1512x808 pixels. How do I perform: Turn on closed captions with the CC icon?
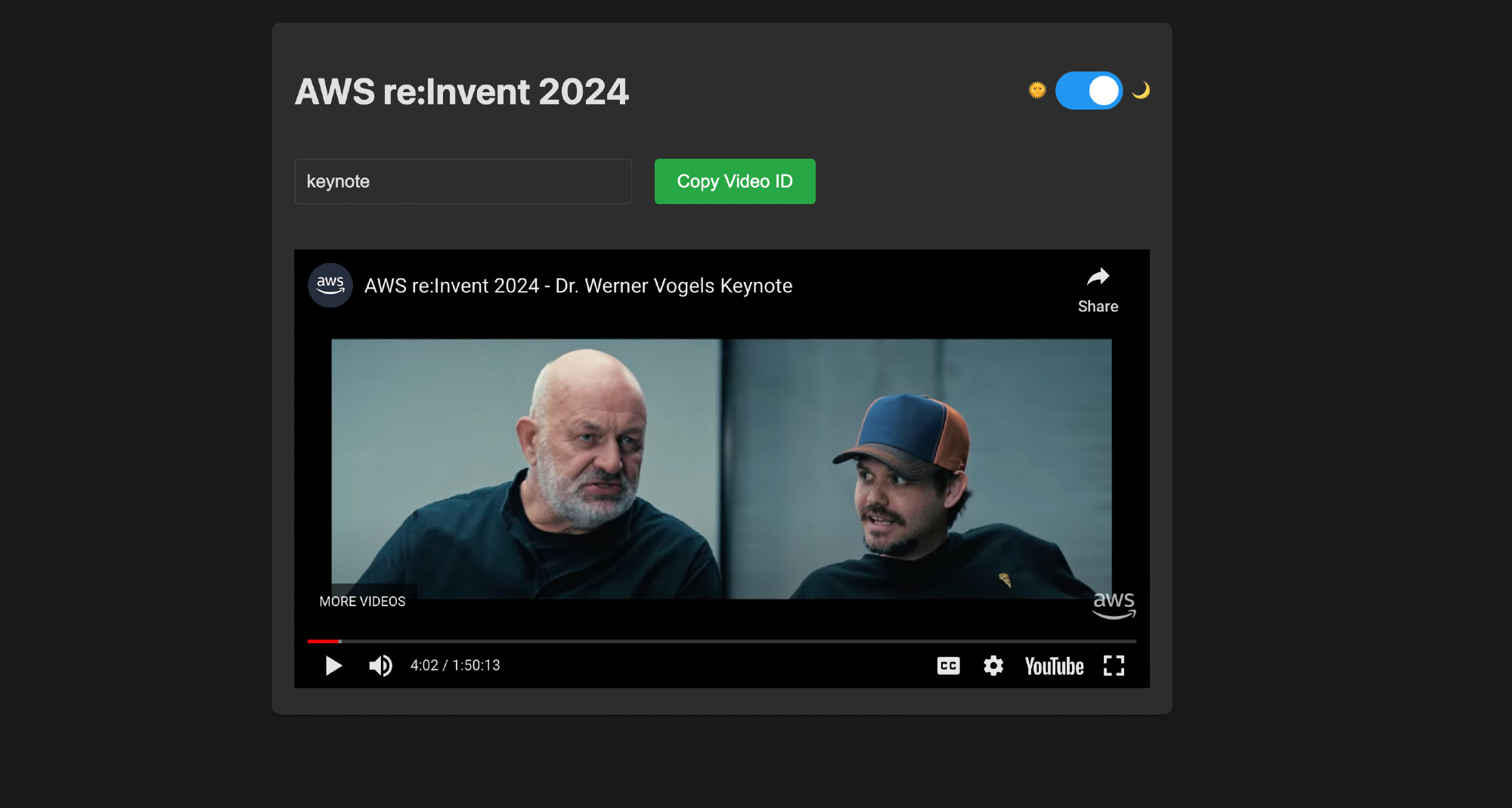(948, 666)
